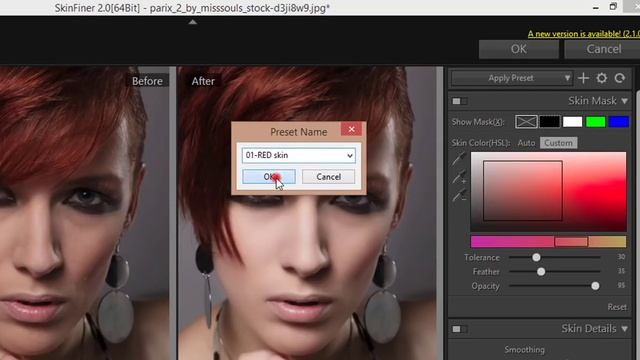Screen dimensions: 640x360
Task: Collapse the top panel arrow
Action: tap(193, 22)
